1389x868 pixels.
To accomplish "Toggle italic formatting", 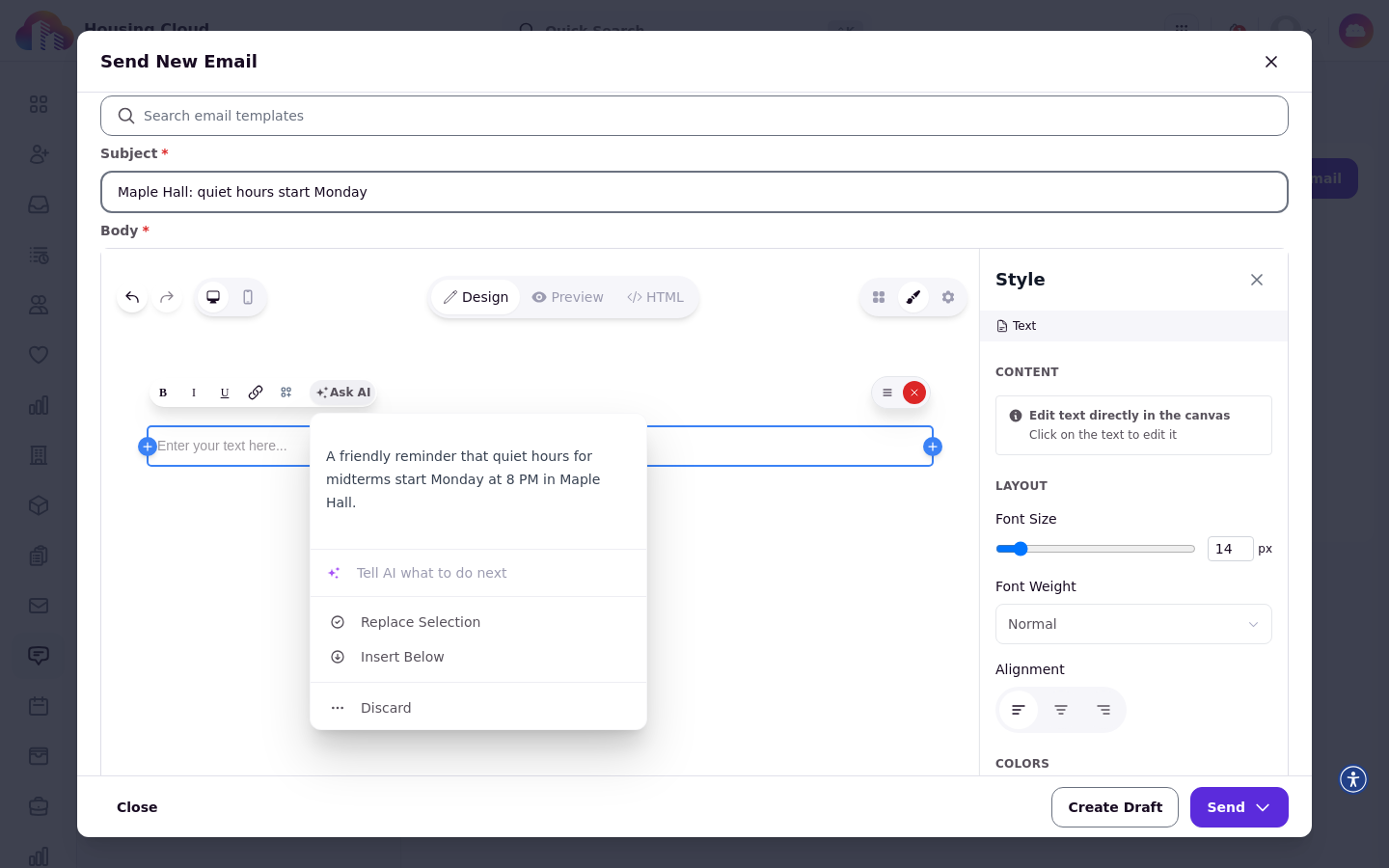I will coord(194,393).
